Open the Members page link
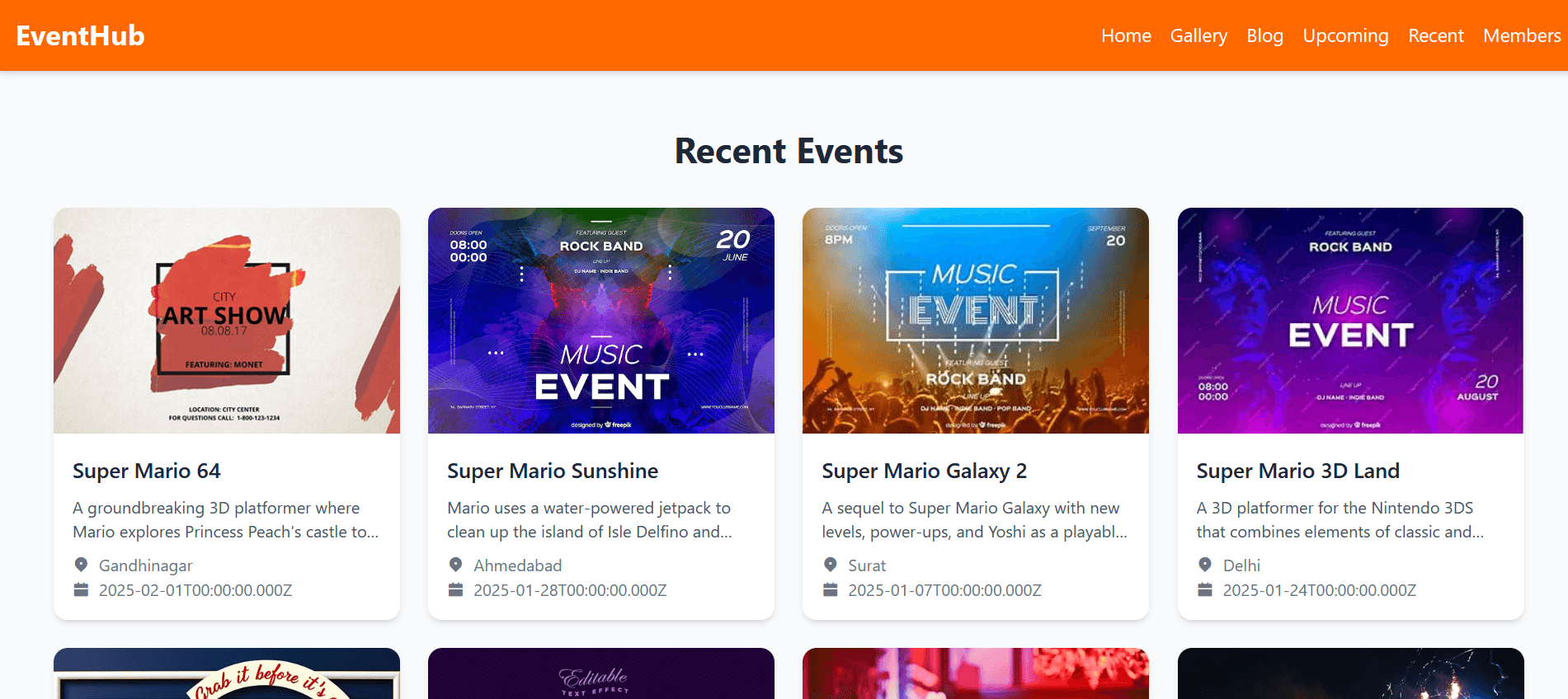 coord(1522,35)
